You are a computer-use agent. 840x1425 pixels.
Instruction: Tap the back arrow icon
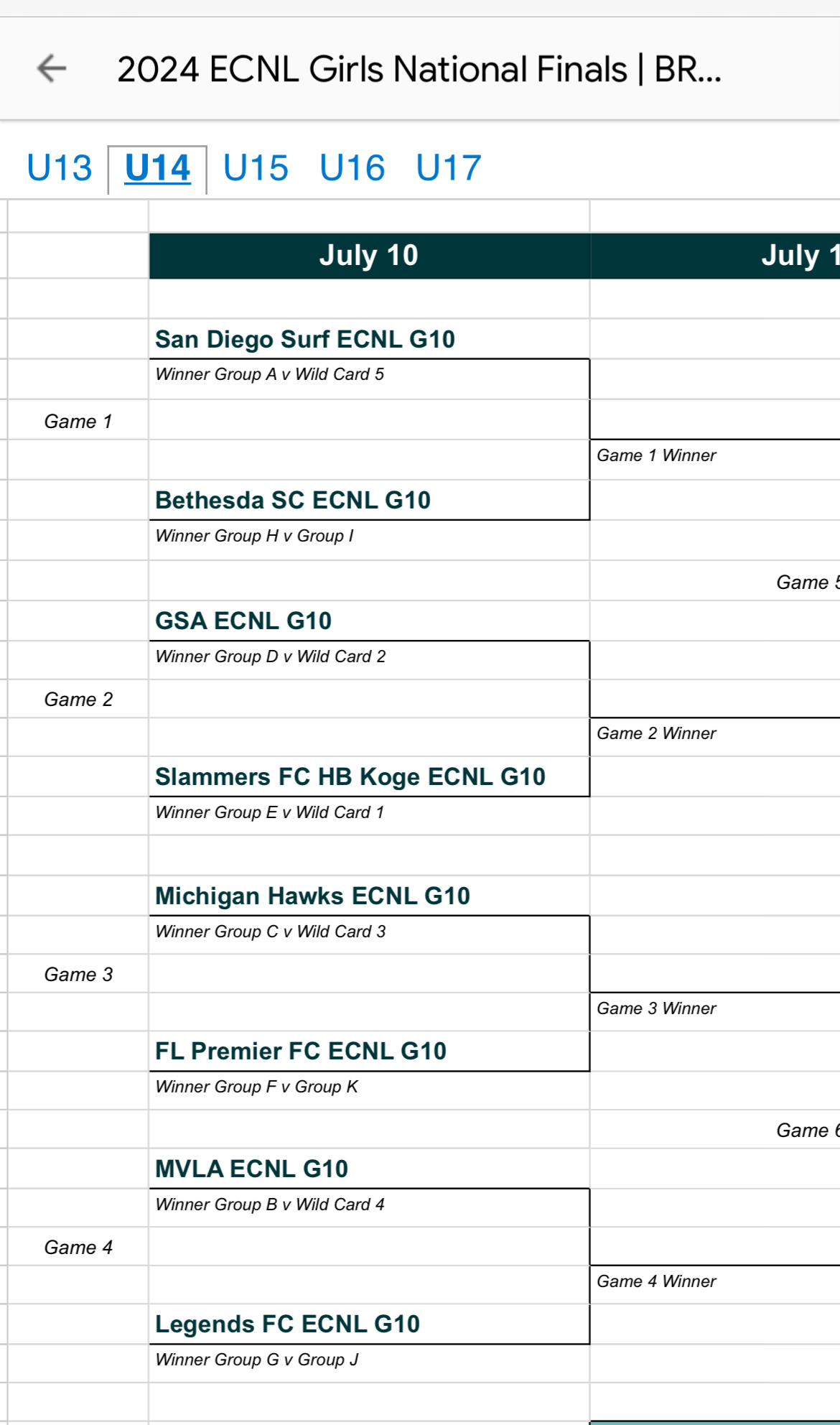pyautogui.click(x=52, y=69)
